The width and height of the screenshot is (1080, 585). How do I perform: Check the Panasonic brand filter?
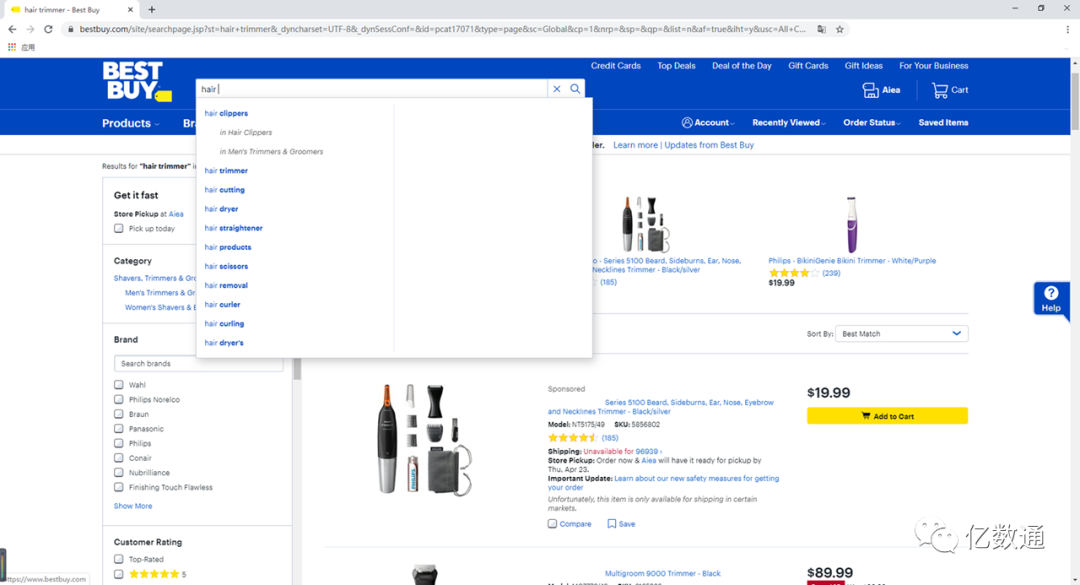[x=118, y=429]
